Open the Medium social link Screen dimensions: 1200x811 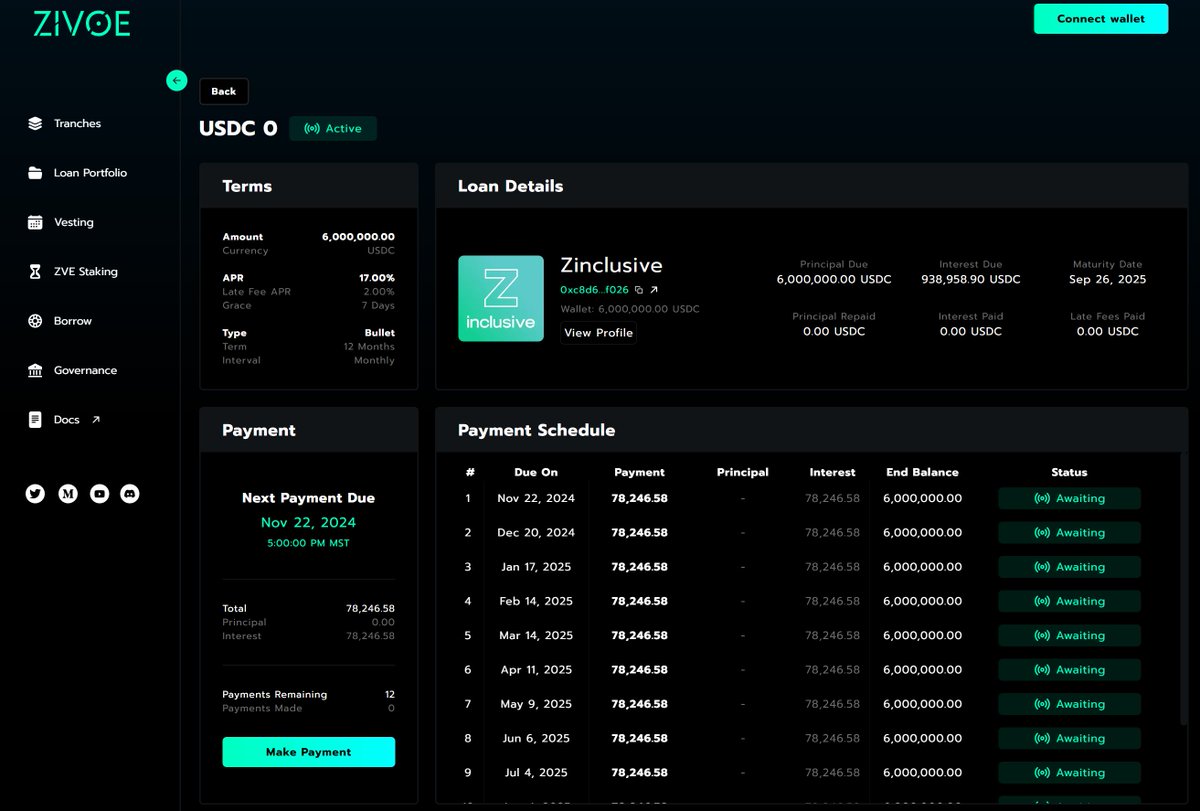68,493
